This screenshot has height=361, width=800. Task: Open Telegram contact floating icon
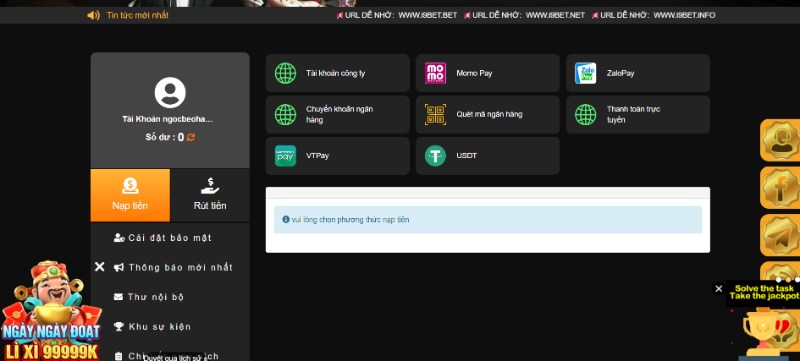pos(780,235)
